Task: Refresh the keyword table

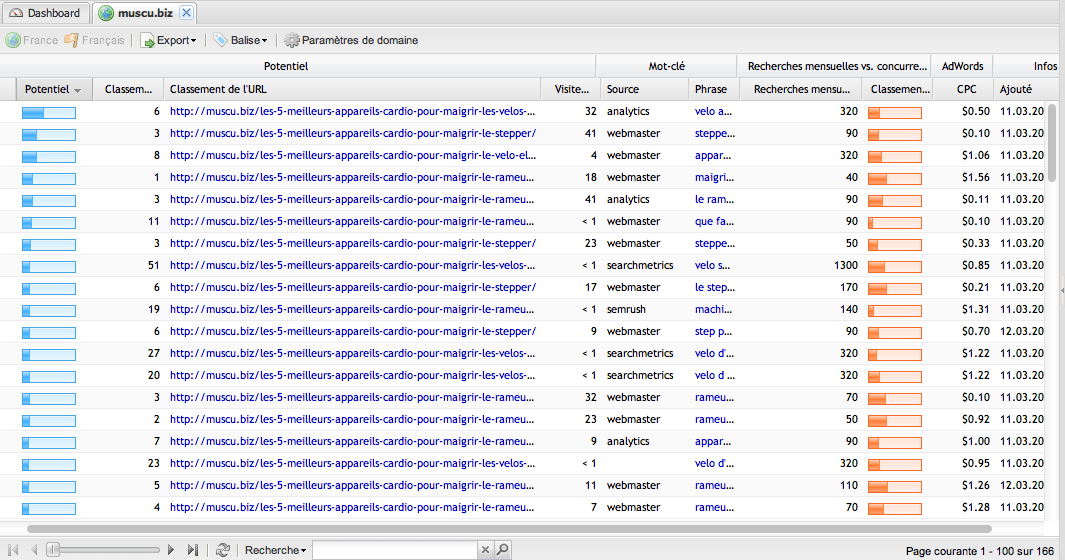Action: click(222, 550)
